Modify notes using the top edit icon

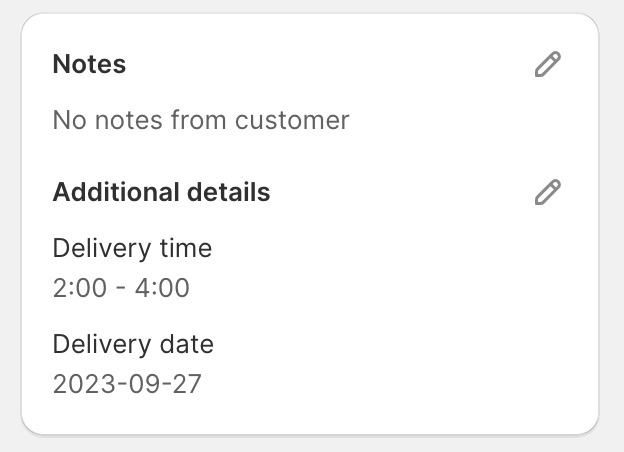(x=548, y=64)
